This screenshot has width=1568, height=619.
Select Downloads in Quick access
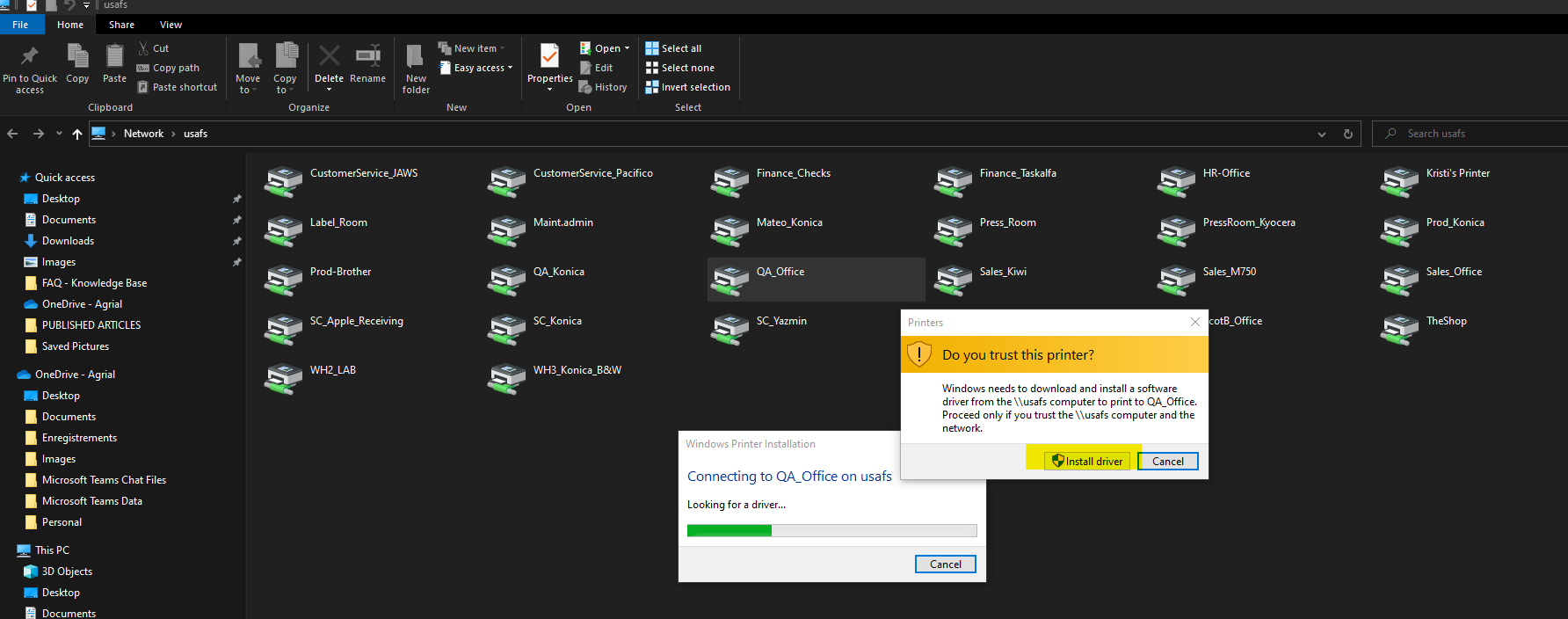[x=68, y=241]
